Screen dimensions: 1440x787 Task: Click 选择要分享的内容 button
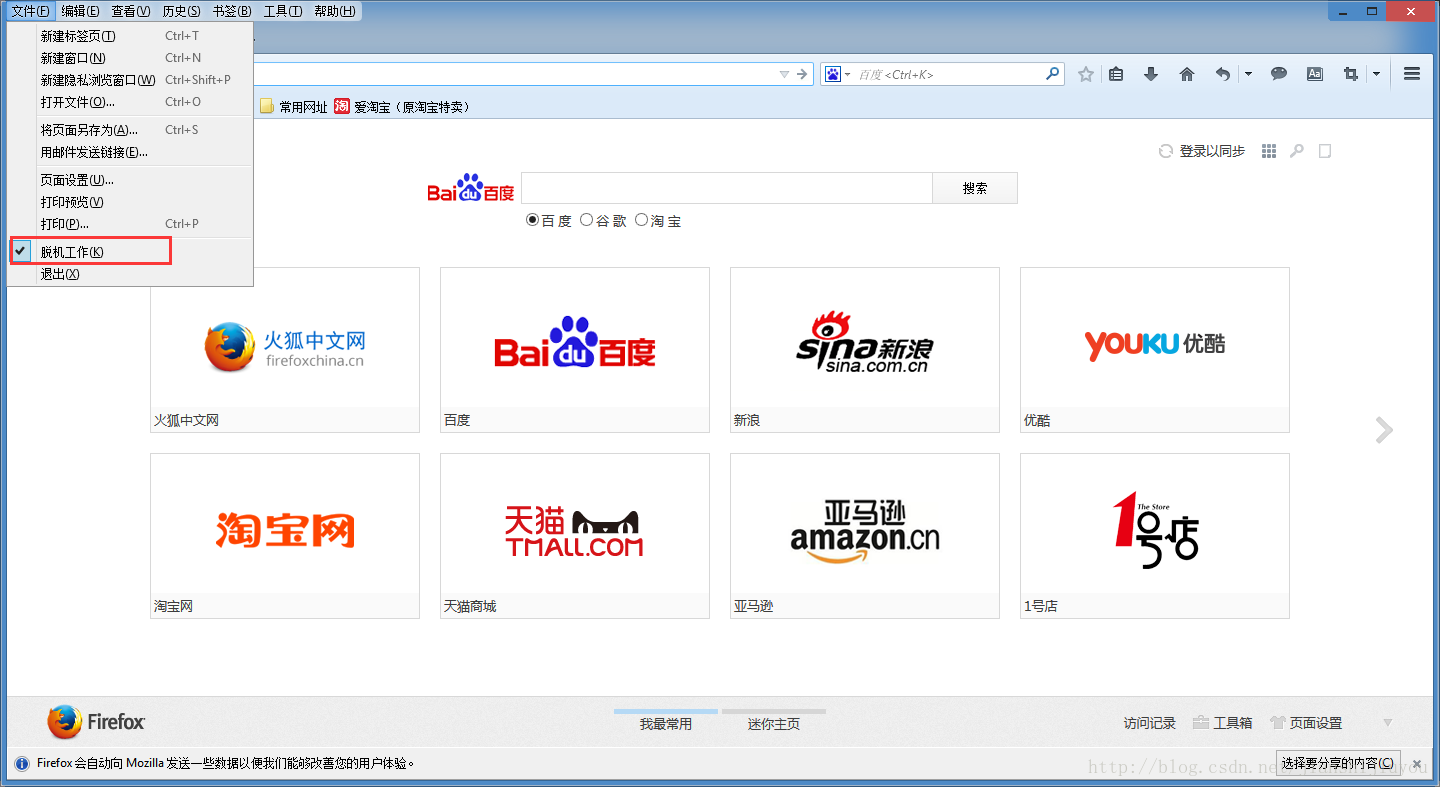(x=1338, y=763)
